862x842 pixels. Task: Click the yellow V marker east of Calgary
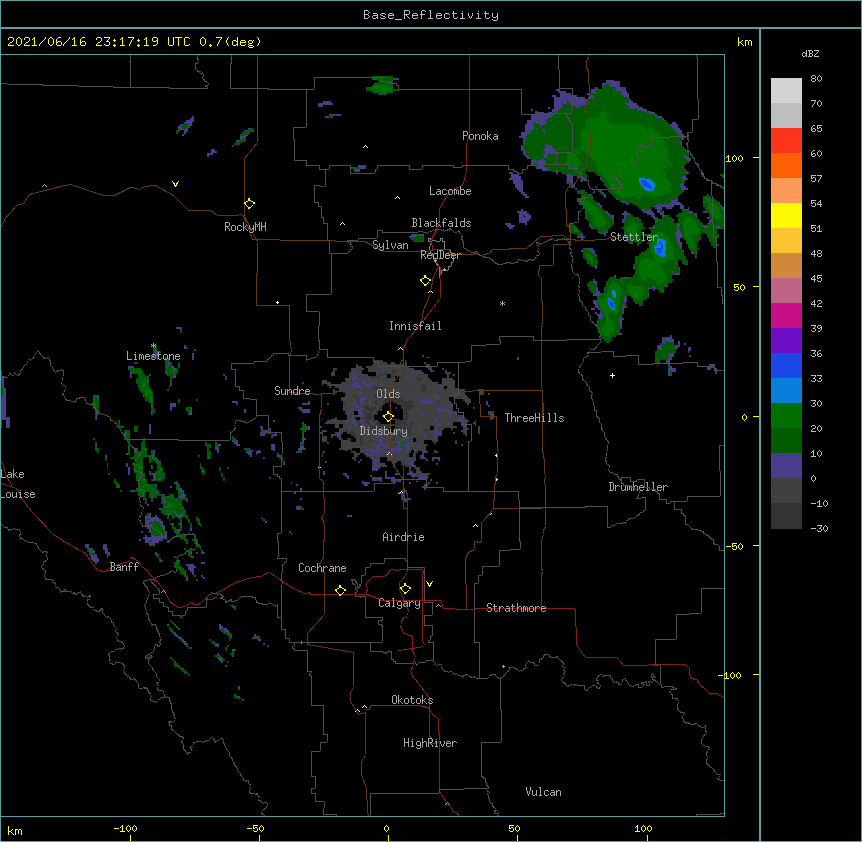429,584
